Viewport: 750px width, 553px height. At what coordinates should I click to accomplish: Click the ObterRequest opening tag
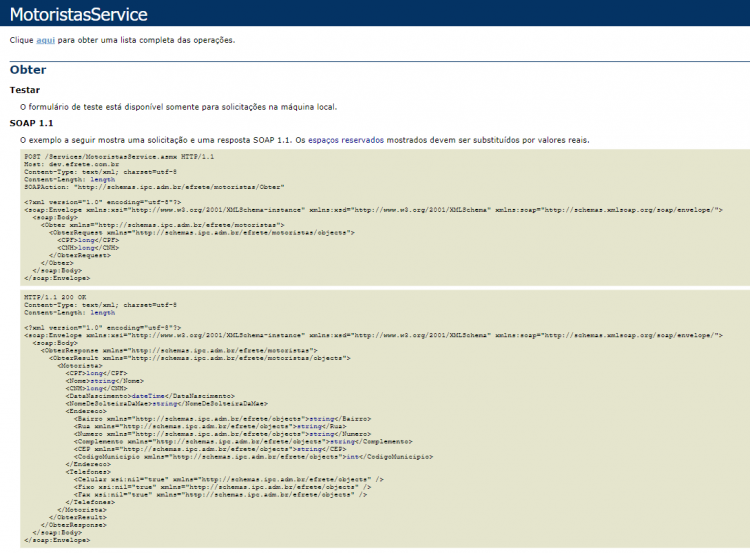pyautogui.click(x=202, y=232)
